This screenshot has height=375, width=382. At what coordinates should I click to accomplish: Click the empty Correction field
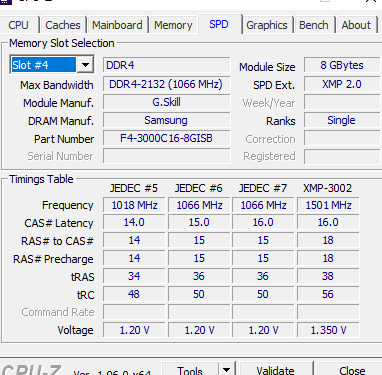point(342,138)
